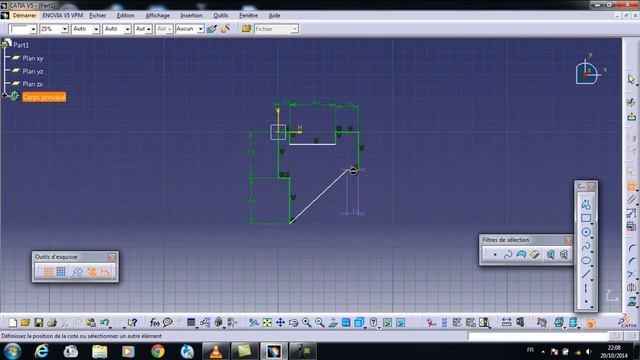Click the surface filter in Filtres de sélection

pos(521,255)
